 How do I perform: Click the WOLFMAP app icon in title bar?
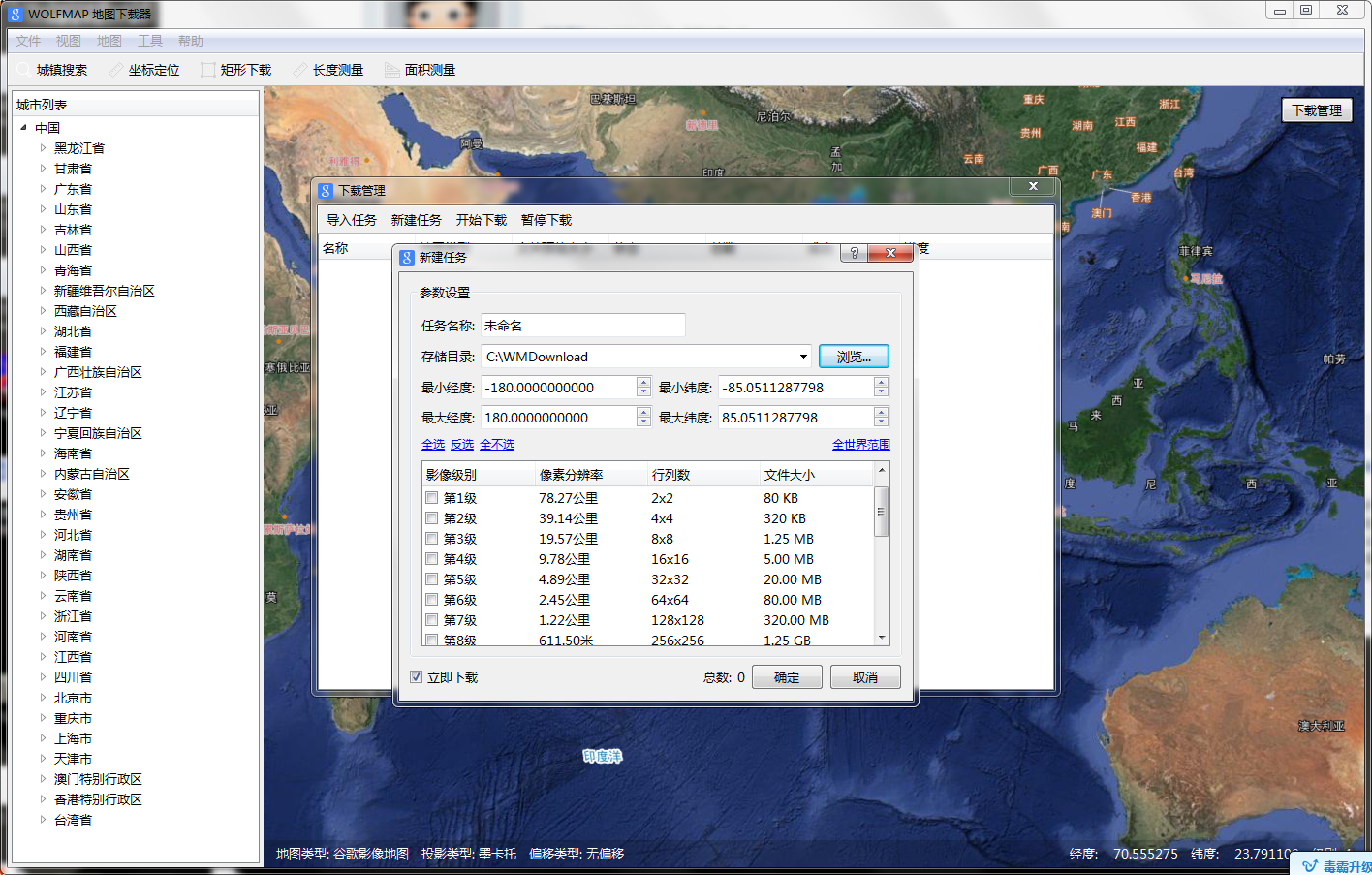click(16, 14)
